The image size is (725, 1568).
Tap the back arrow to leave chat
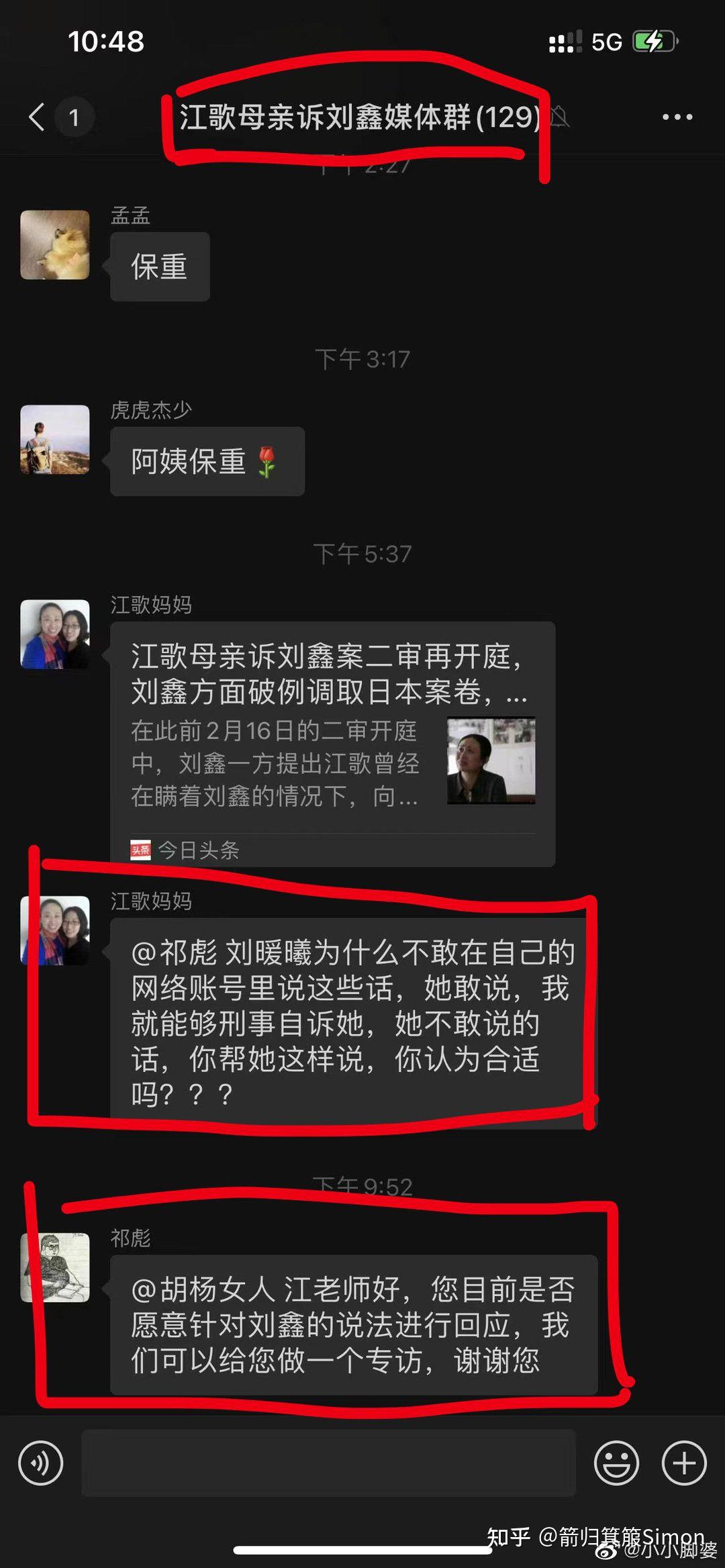coord(37,117)
